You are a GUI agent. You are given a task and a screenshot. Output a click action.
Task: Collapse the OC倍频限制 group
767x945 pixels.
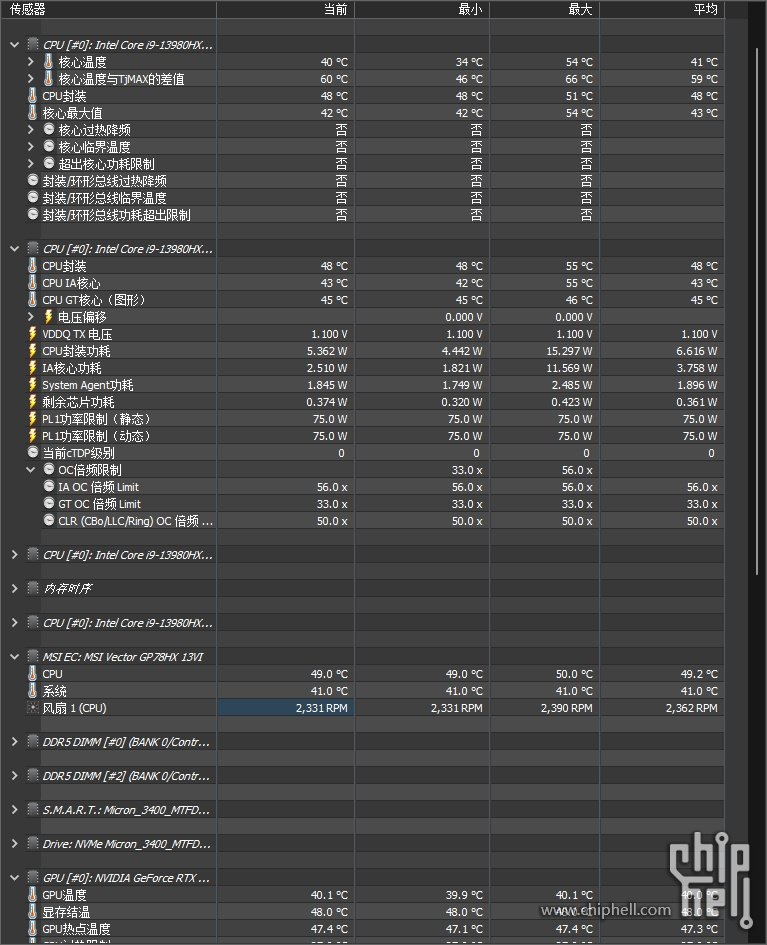[31, 470]
